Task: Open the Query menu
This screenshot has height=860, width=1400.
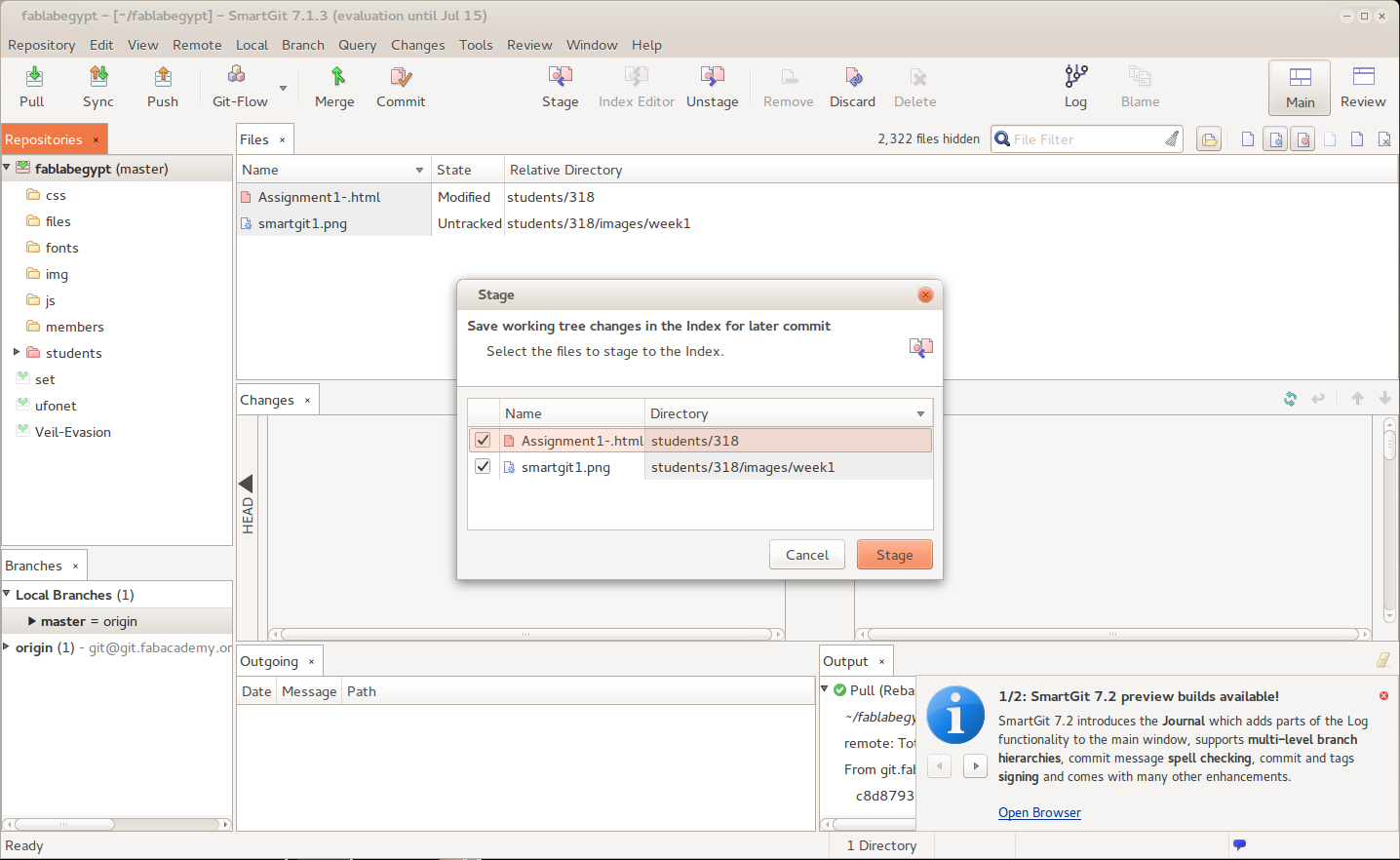Action: click(x=357, y=45)
